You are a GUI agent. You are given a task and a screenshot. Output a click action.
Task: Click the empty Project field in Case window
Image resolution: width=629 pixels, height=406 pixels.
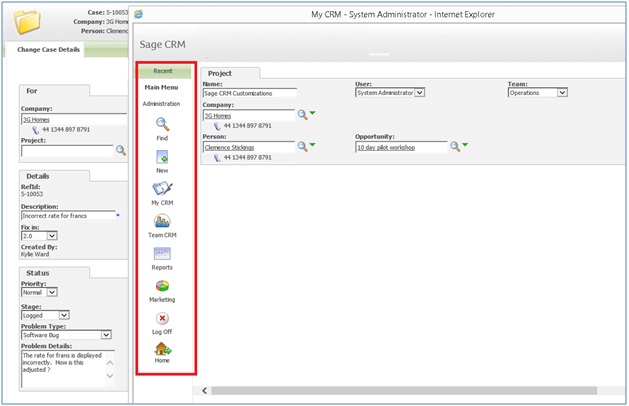(x=68, y=151)
